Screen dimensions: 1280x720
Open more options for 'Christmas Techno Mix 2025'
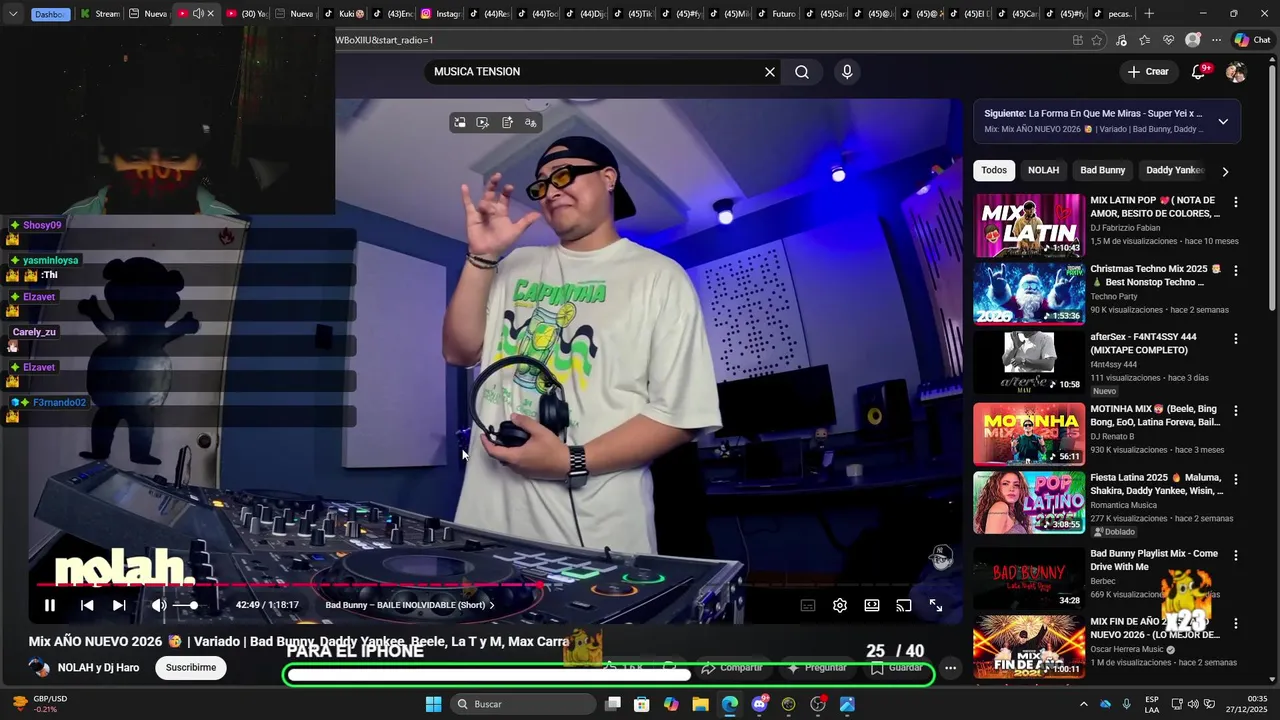coord(1236,271)
